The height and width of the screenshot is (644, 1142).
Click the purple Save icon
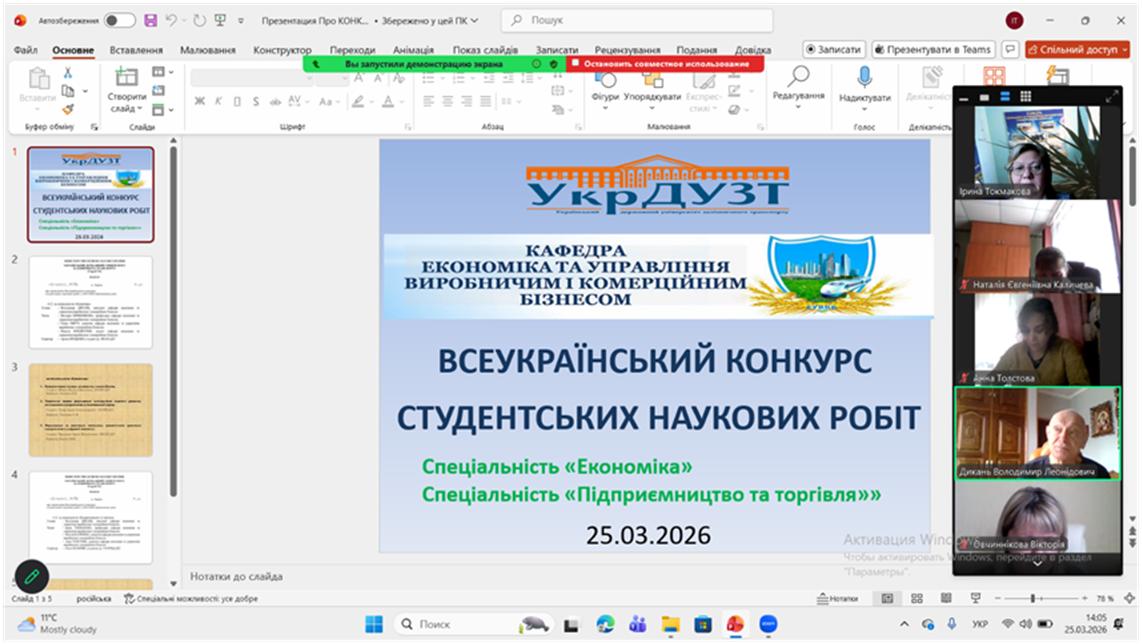pos(151,20)
